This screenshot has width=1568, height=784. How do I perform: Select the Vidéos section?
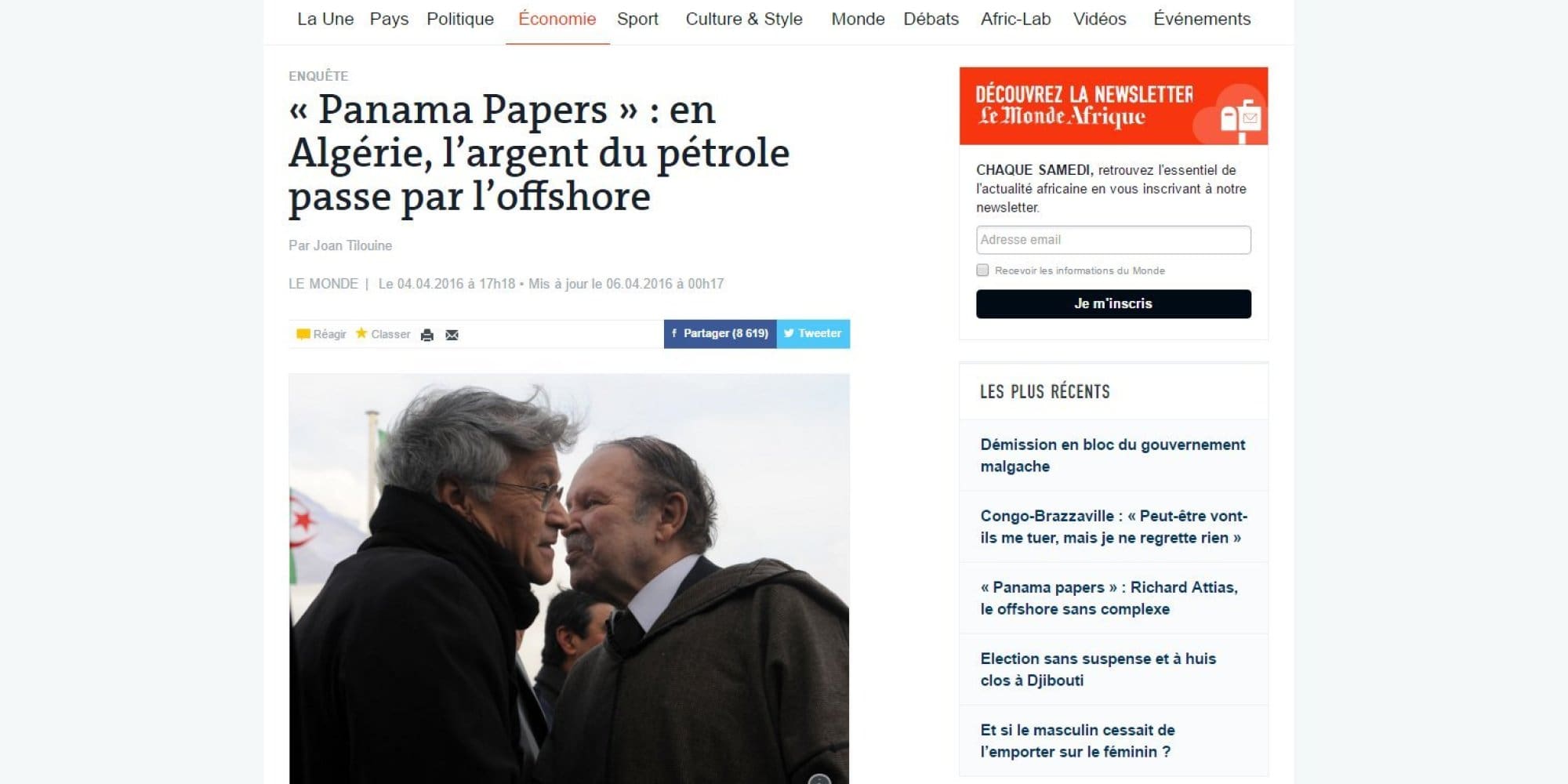point(1099,19)
